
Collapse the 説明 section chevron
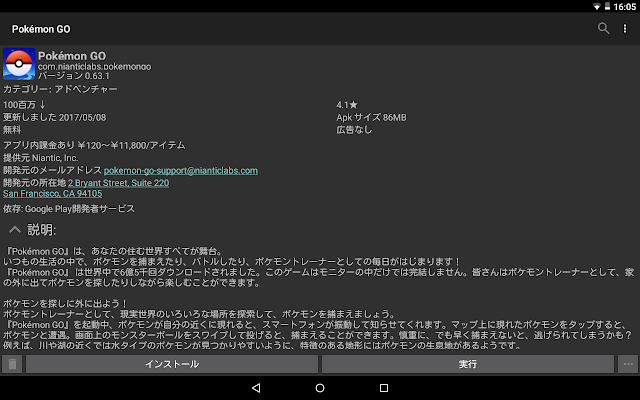pos(15,230)
